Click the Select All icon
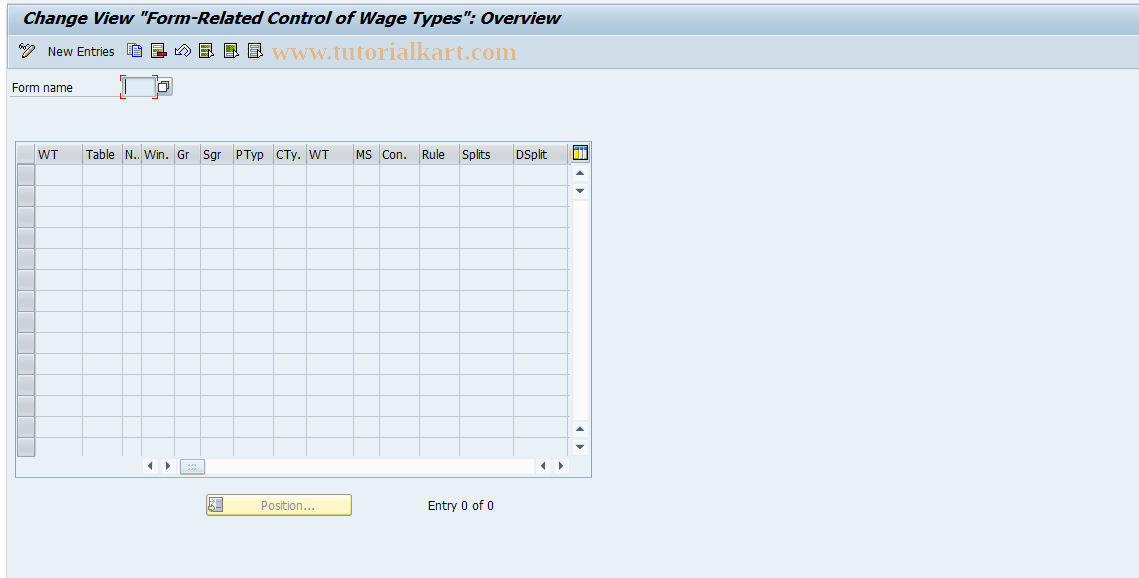This screenshot has height=578, width=1139. [206, 51]
